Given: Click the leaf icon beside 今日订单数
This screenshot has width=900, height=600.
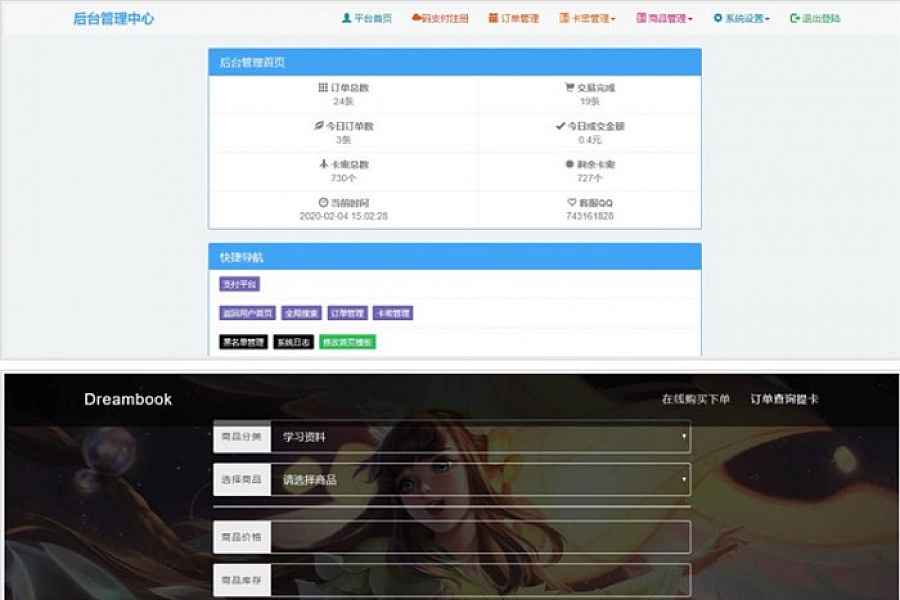Looking at the screenshot, I should point(319,126).
